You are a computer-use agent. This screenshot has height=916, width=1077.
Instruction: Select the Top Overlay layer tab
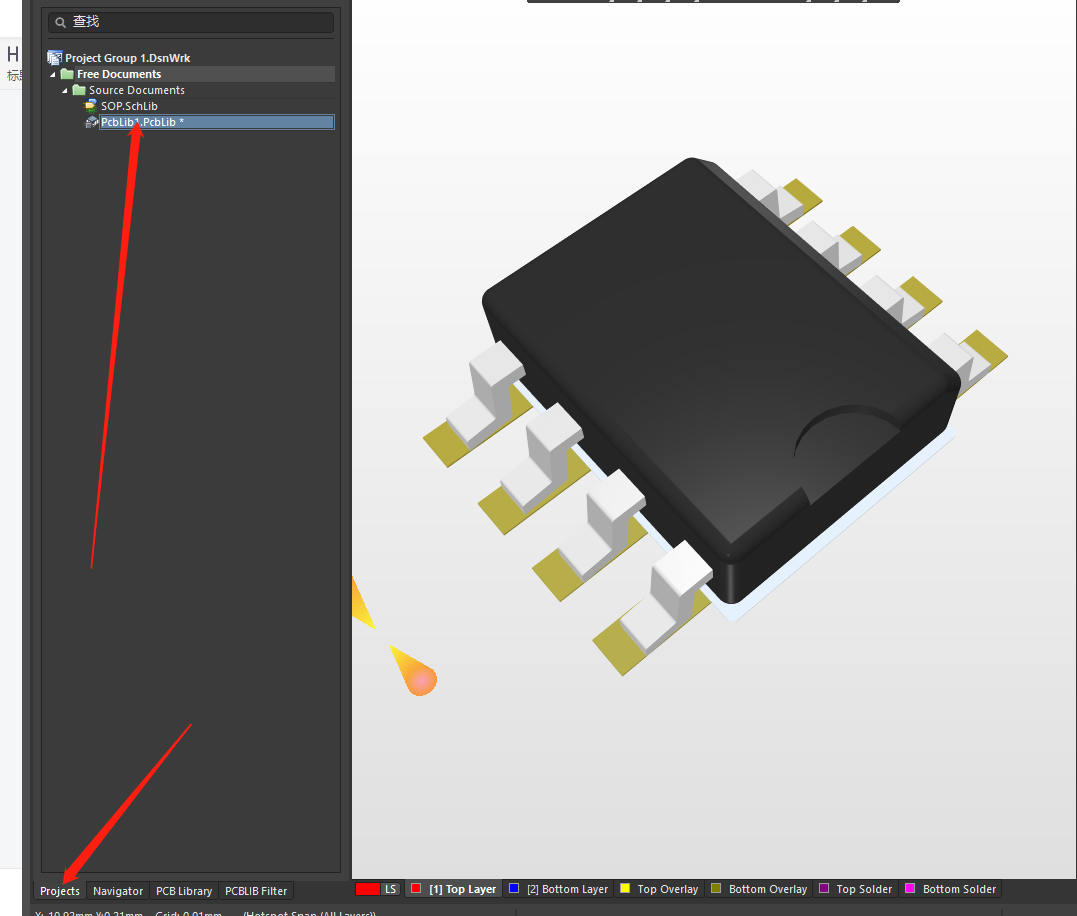(659, 889)
